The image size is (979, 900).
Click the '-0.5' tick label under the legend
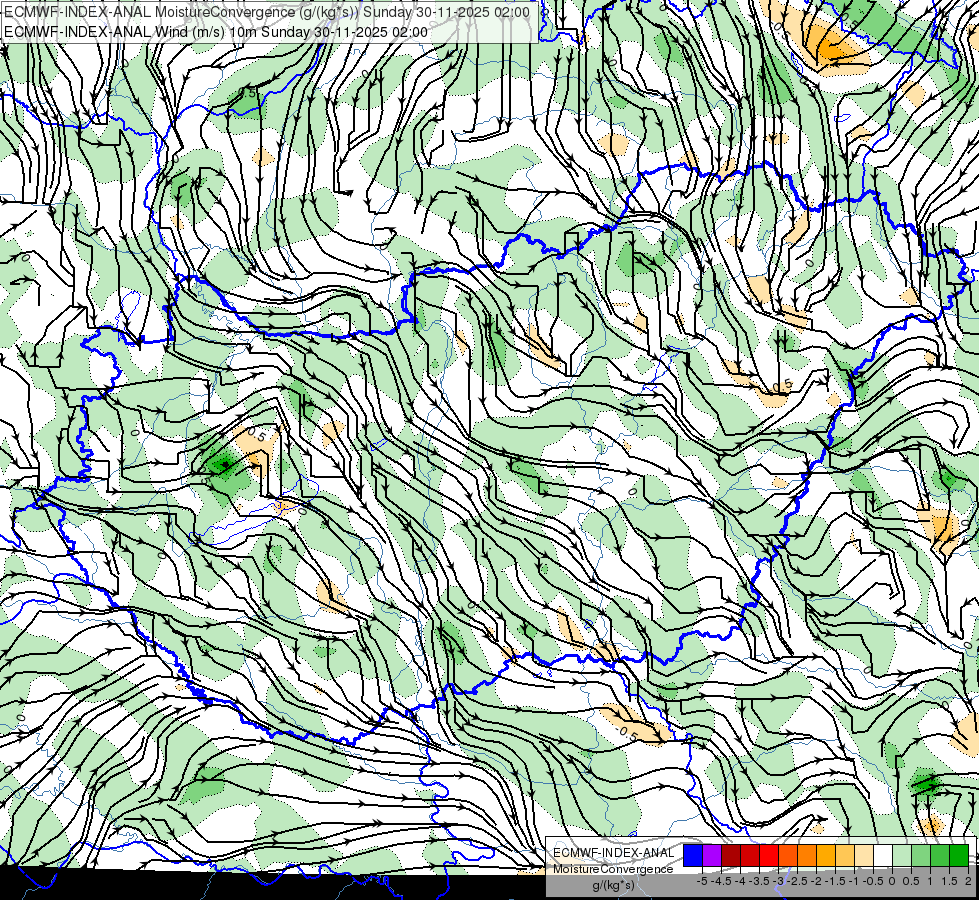pos(873,881)
